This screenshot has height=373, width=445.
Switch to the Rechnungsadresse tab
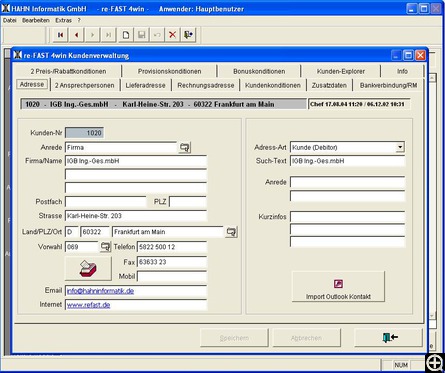(206, 85)
